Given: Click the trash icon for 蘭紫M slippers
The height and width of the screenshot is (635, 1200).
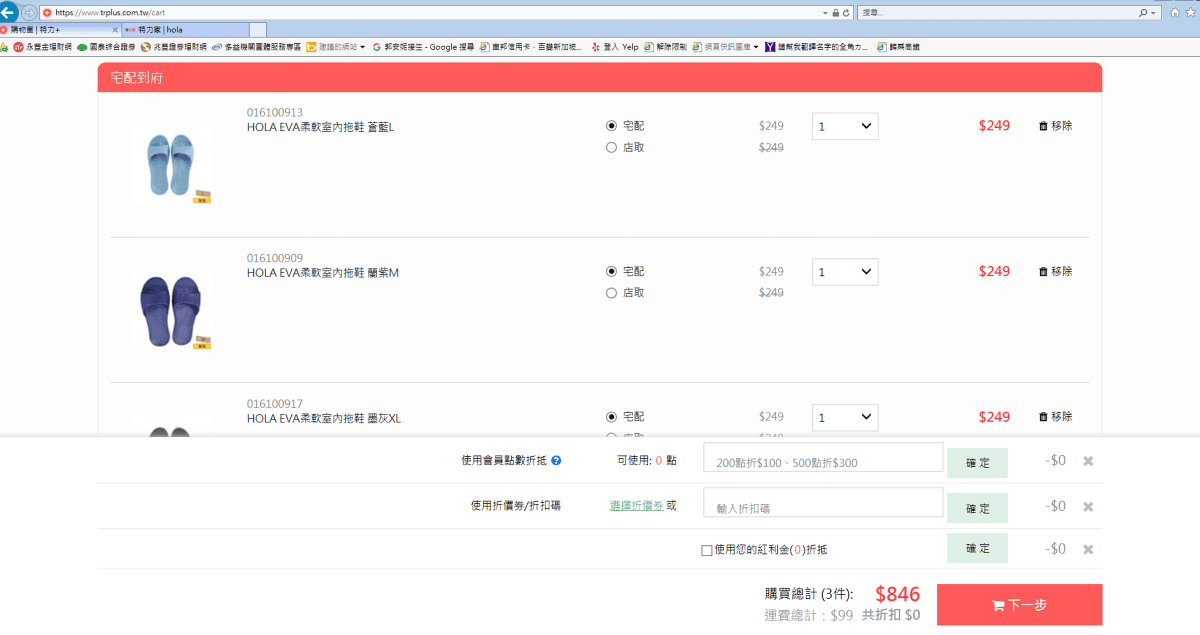Looking at the screenshot, I should [x=1044, y=271].
